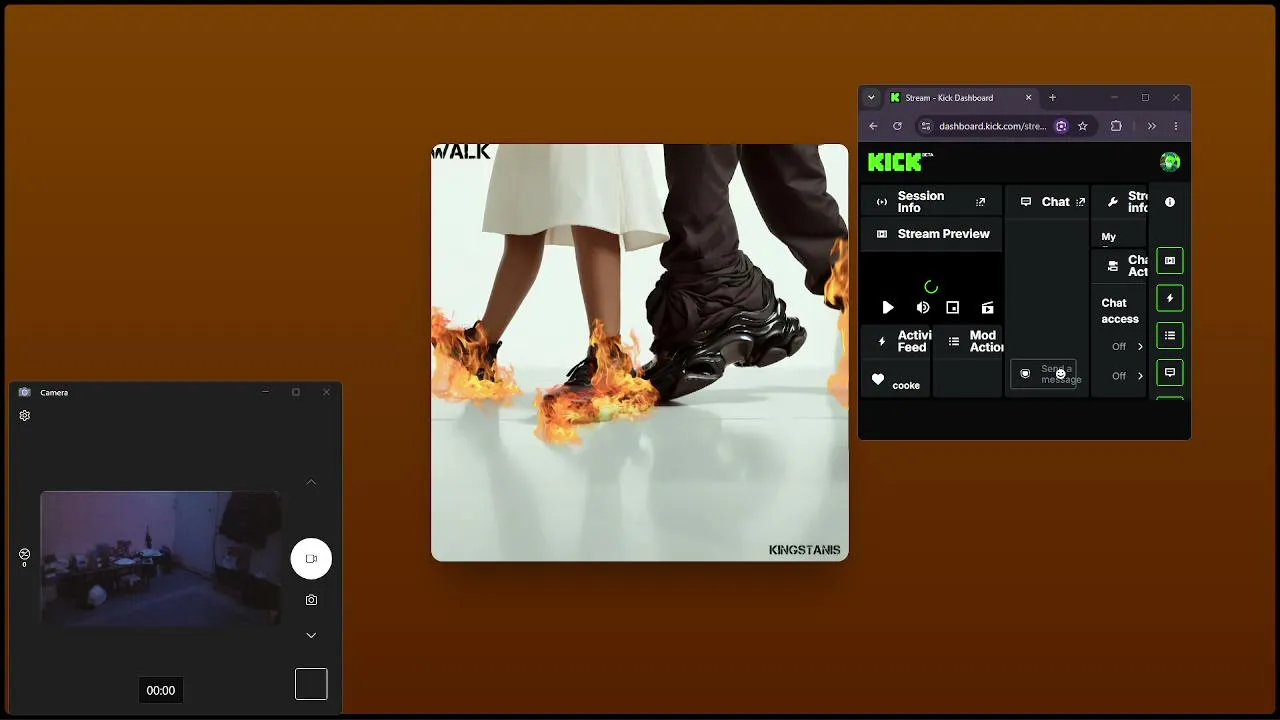The width and height of the screenshot is (1280, 720).
Task: Expand the first Off chat access option
Action: pos(1127,347)
